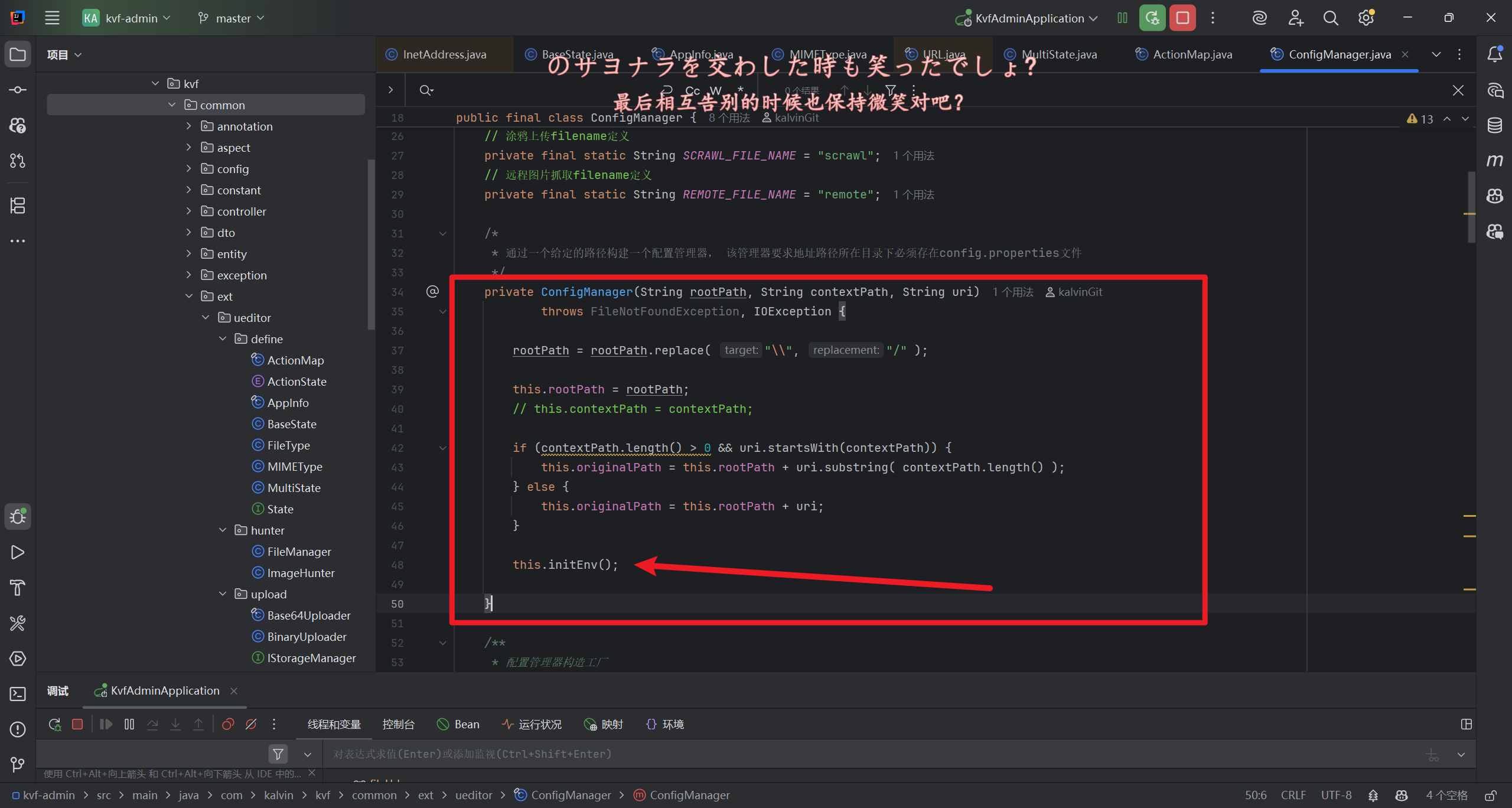Open Base64Uploader class in tree
This screenshot has height=808, width=1512.
click(308, 615)
